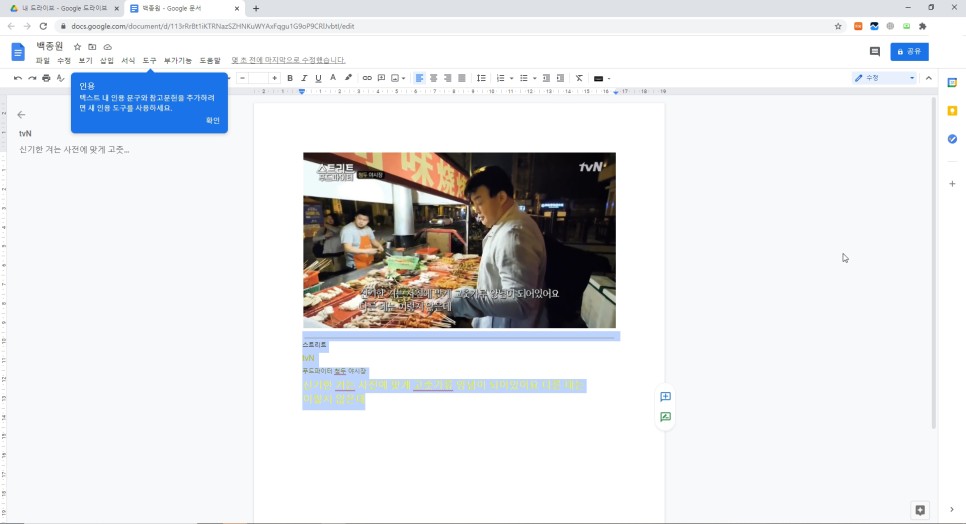Image resolution: width=966 pixels, height=524 pixels.
Task: Align text left
Action: point(420,78)
